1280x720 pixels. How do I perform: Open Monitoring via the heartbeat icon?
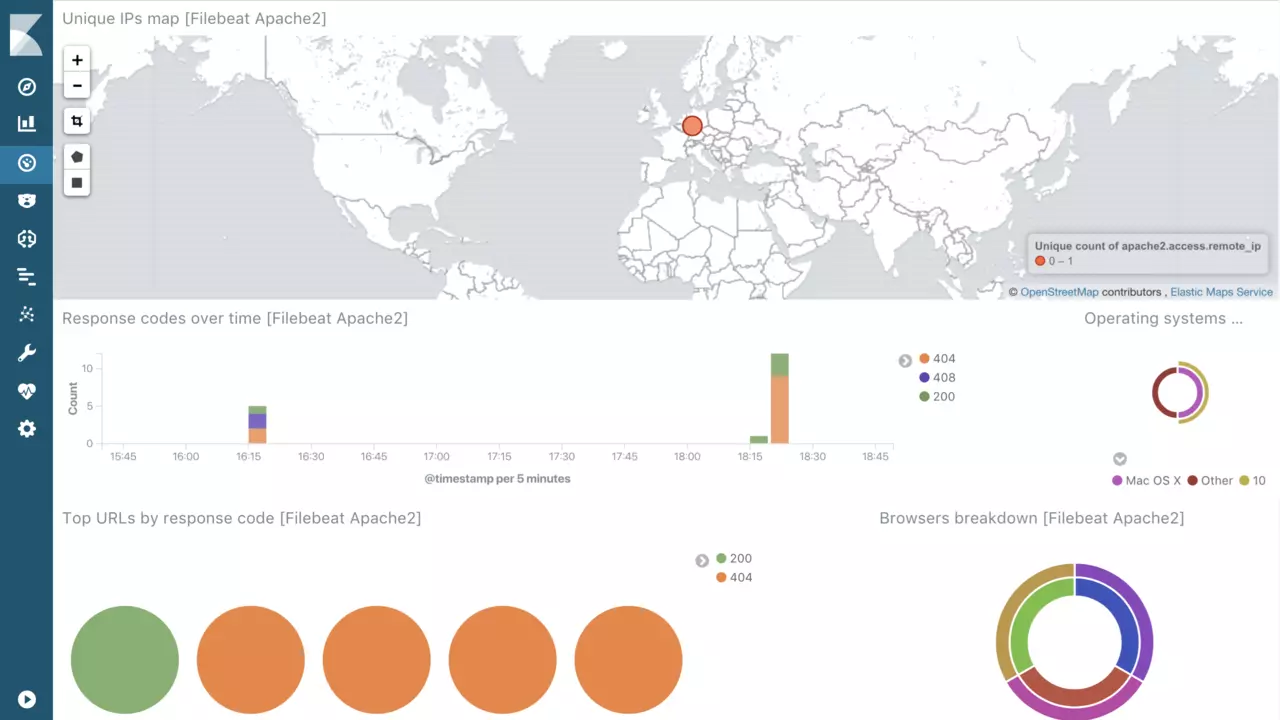pyautogui.click(x=27, y=391)
